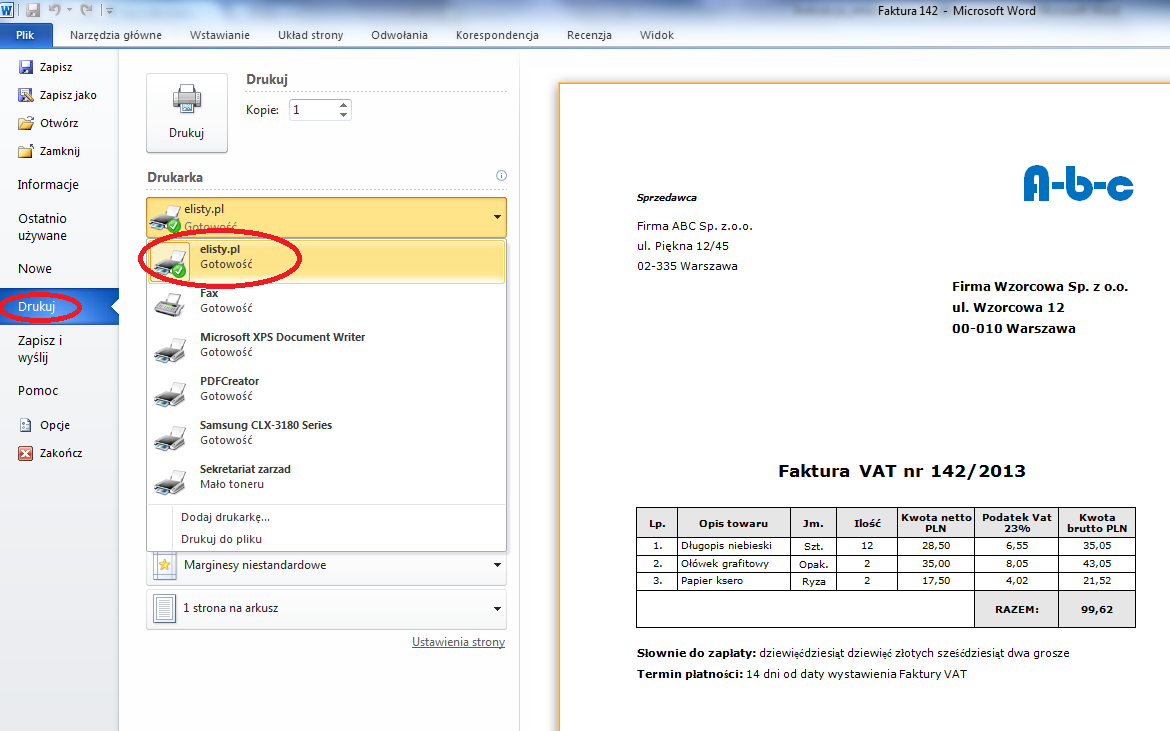
Task: Click the Undo icon in quick access toolbar
Action: (x=54, y=10)
